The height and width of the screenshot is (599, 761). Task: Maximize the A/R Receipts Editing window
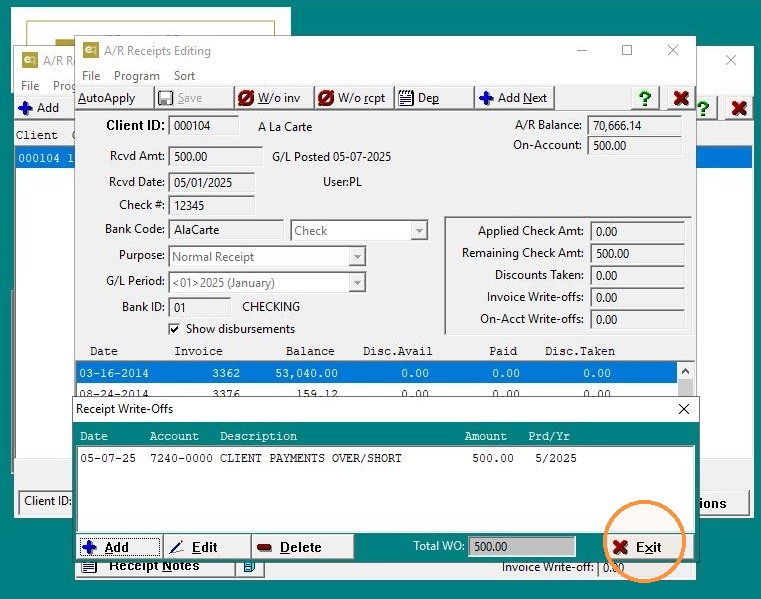(x=627, y=50)
